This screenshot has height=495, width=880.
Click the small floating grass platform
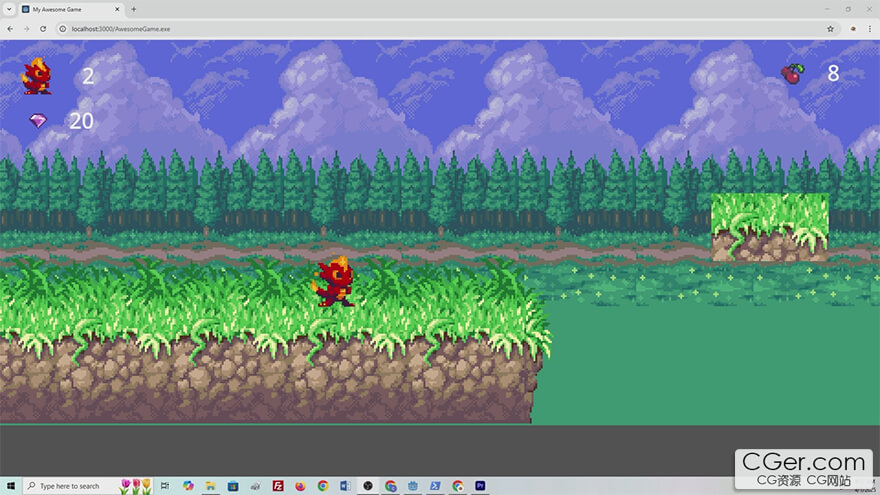coord(770,227)
